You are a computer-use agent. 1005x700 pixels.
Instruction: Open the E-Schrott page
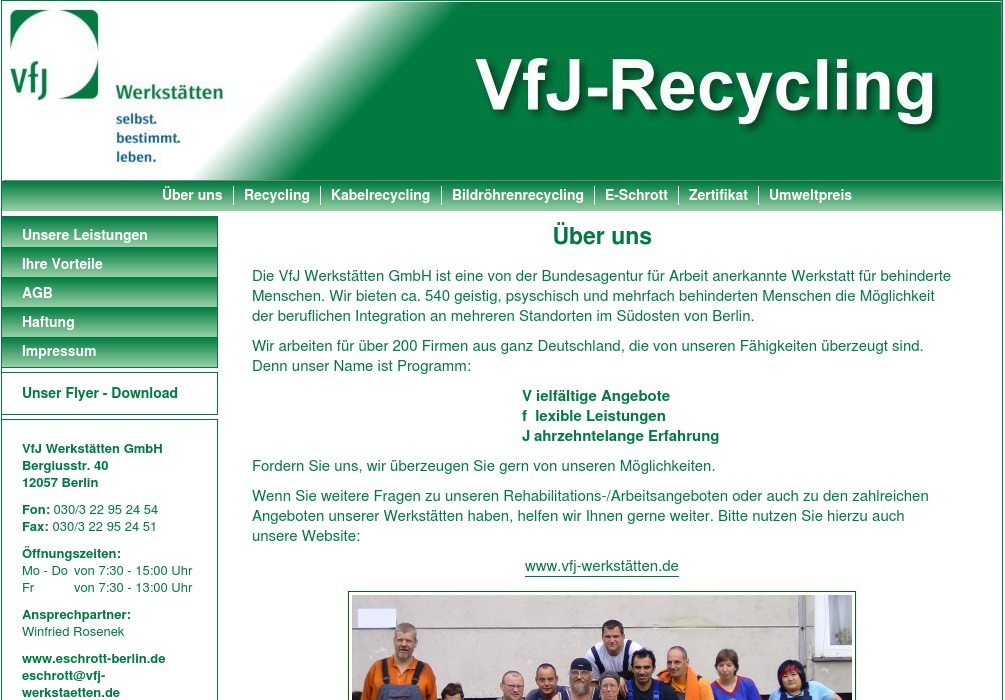pyautogui.click(x=636, y=195)
